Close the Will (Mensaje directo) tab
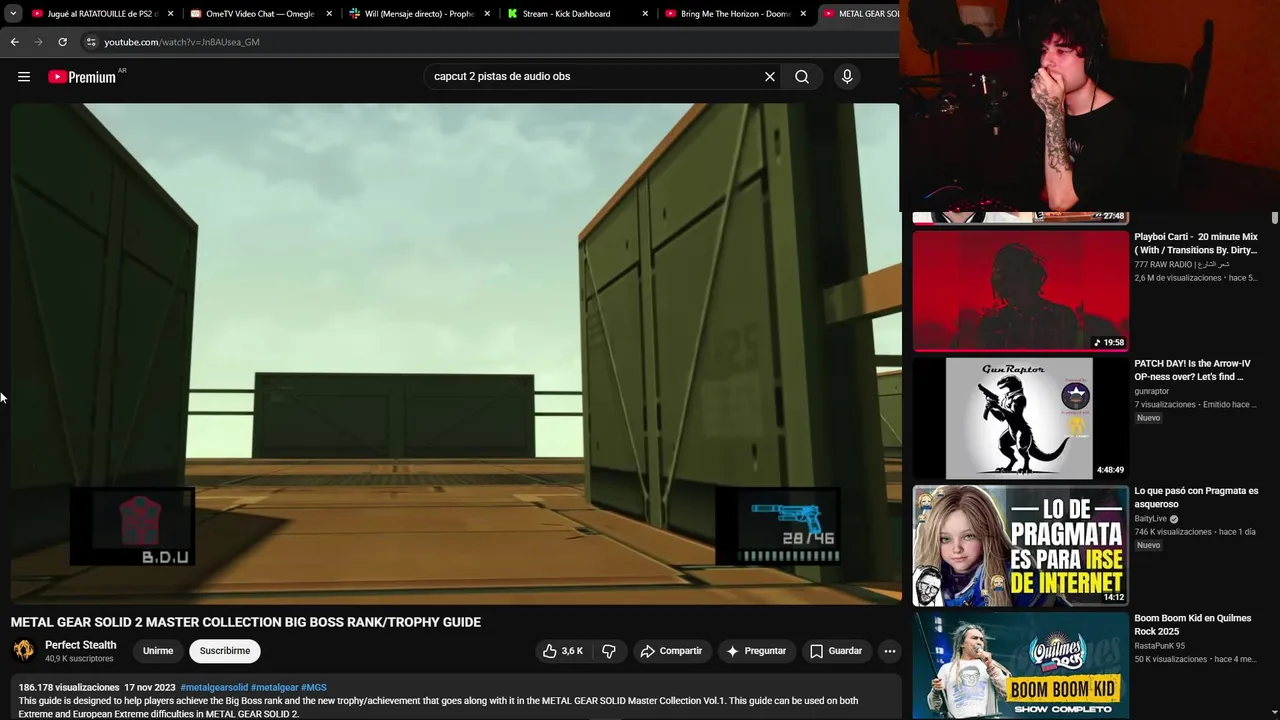This screenshot has height=720, width=1280. click(487, 14)
